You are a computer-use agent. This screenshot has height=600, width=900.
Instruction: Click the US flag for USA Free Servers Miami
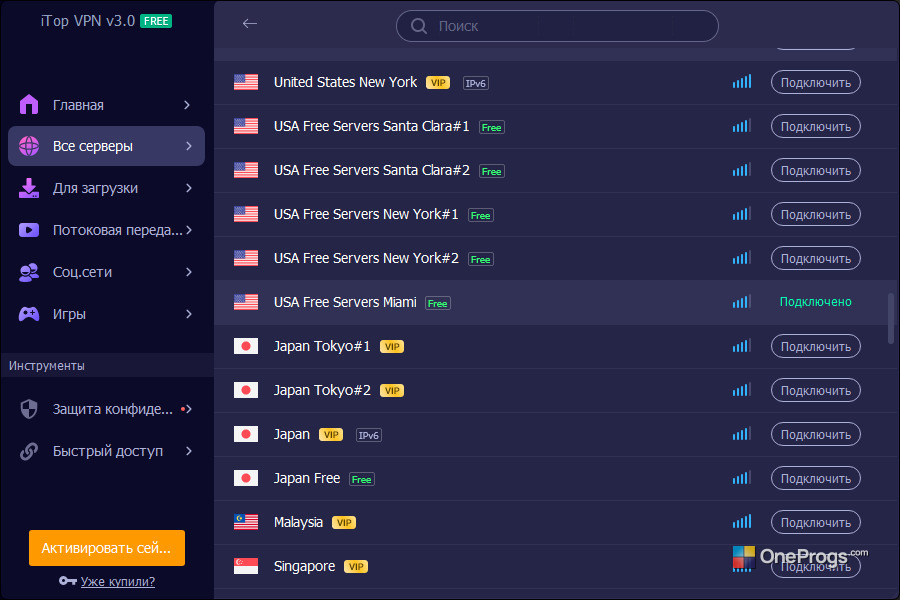tap(246, 302)
